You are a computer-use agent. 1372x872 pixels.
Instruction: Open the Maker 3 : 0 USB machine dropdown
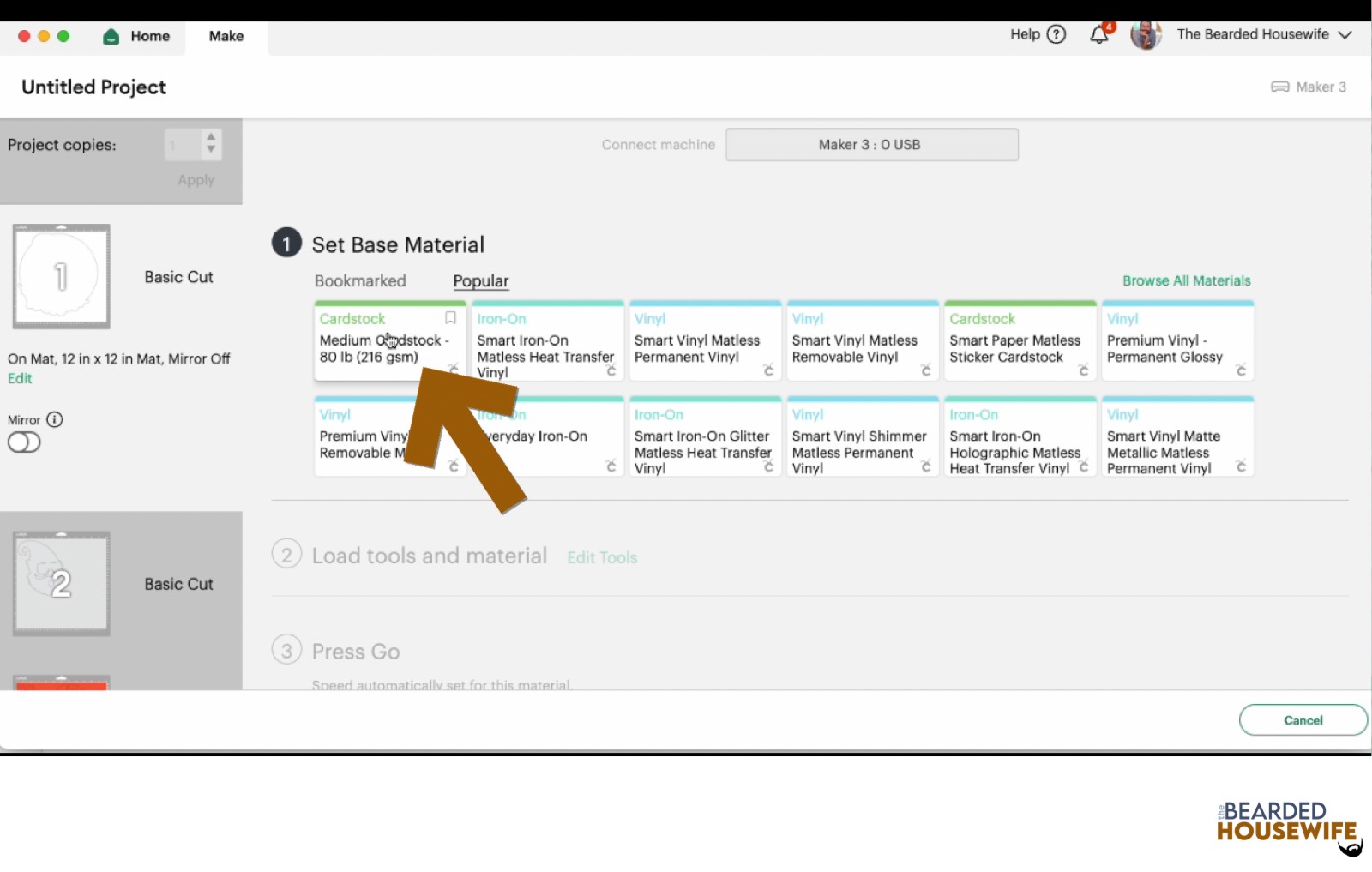coord(872,145)
